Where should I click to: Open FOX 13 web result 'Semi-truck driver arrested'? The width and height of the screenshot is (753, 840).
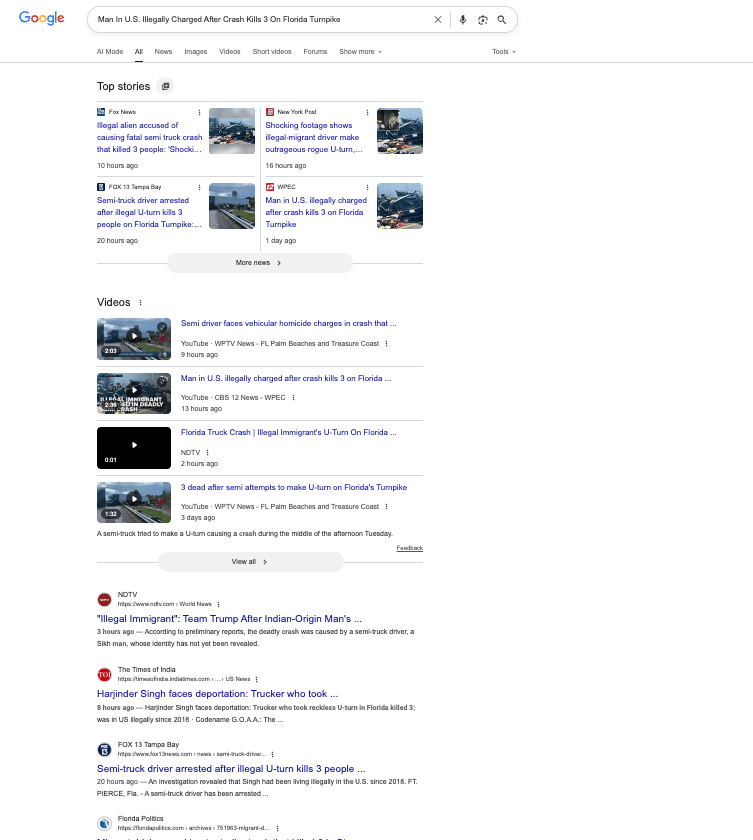tap(231, 769)
